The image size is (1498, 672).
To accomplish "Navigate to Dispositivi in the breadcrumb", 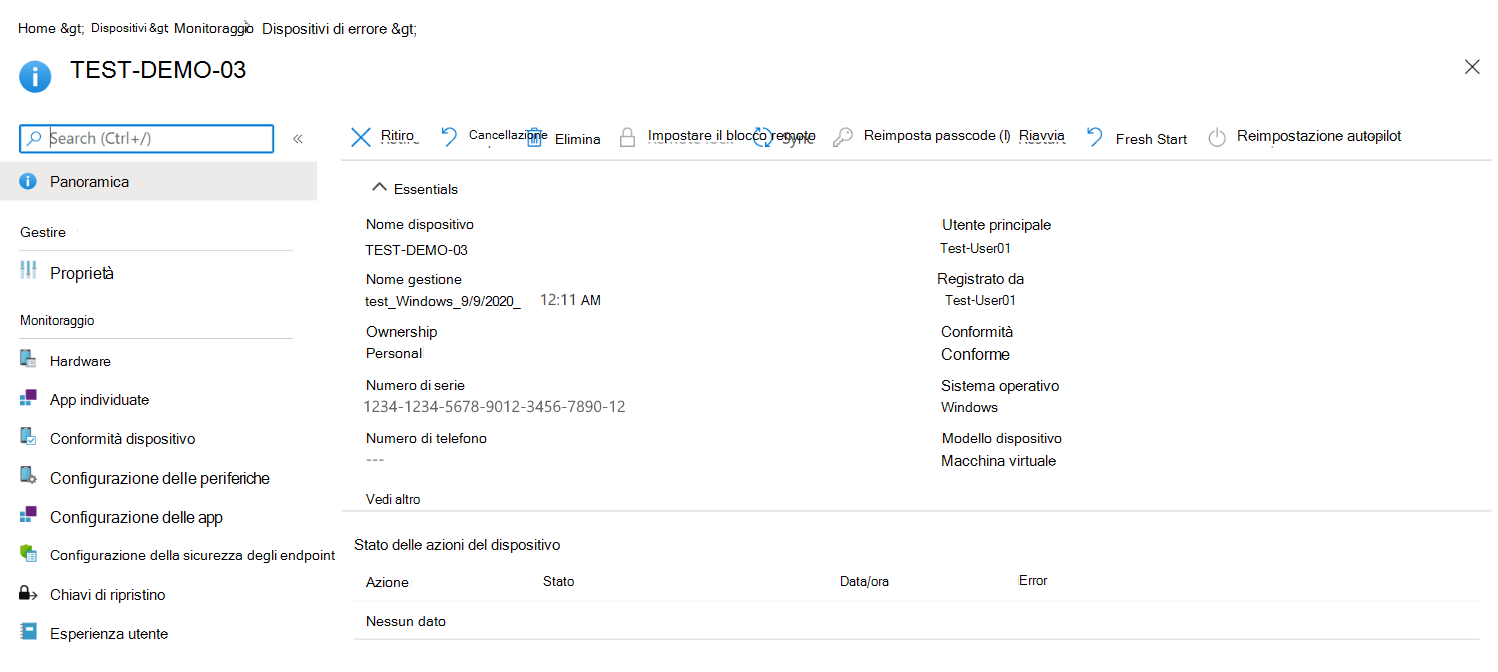I will (118, 27).
